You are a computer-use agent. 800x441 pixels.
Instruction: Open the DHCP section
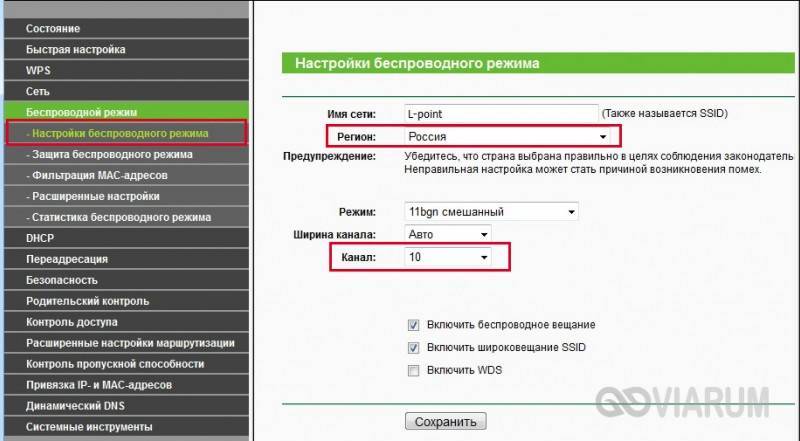pos(126,238)
